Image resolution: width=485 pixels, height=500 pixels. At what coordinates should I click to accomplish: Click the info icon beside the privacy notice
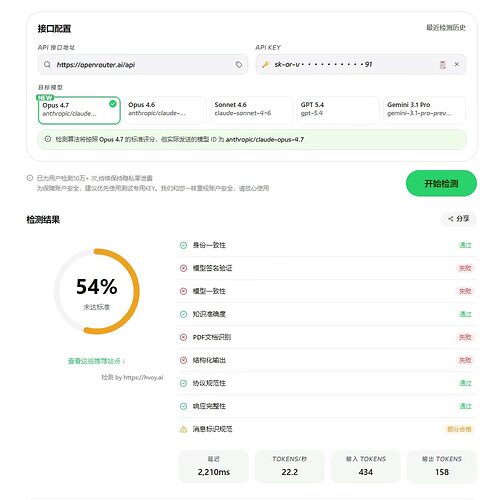click(x=30, y=178)
